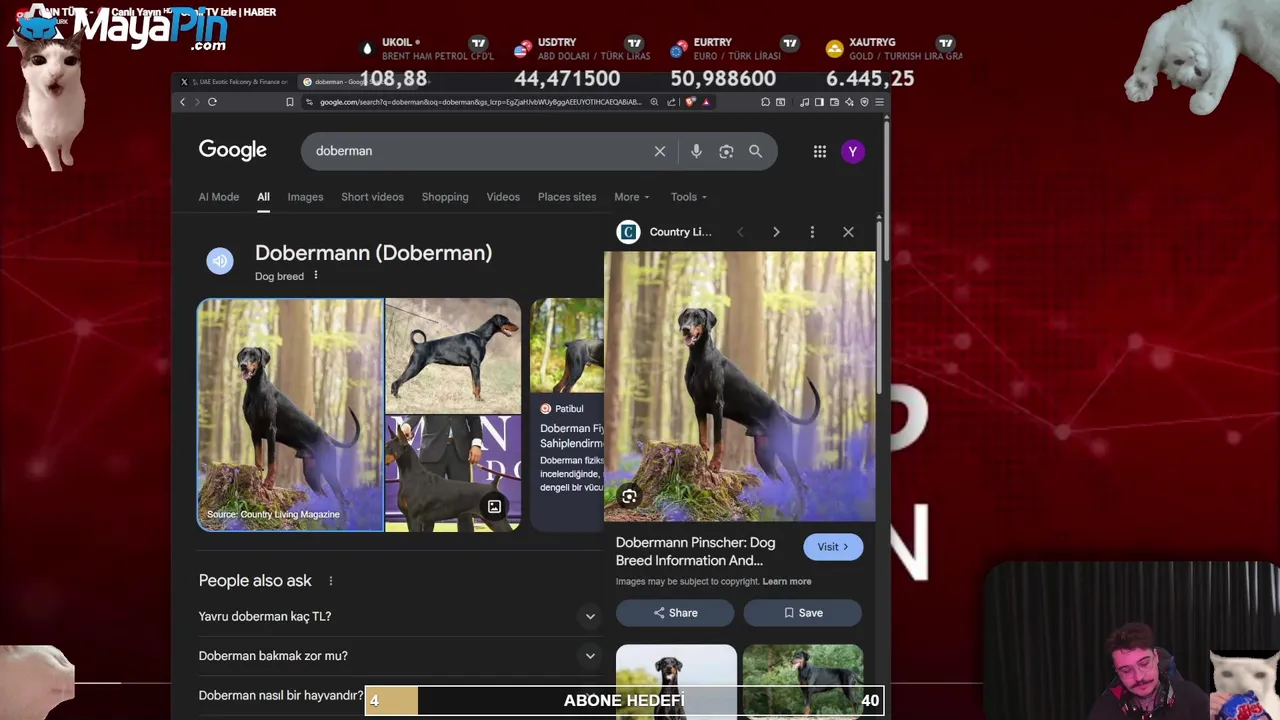Open the Google account avatar Y
1280x720 pixels.
tap(852, 151)
